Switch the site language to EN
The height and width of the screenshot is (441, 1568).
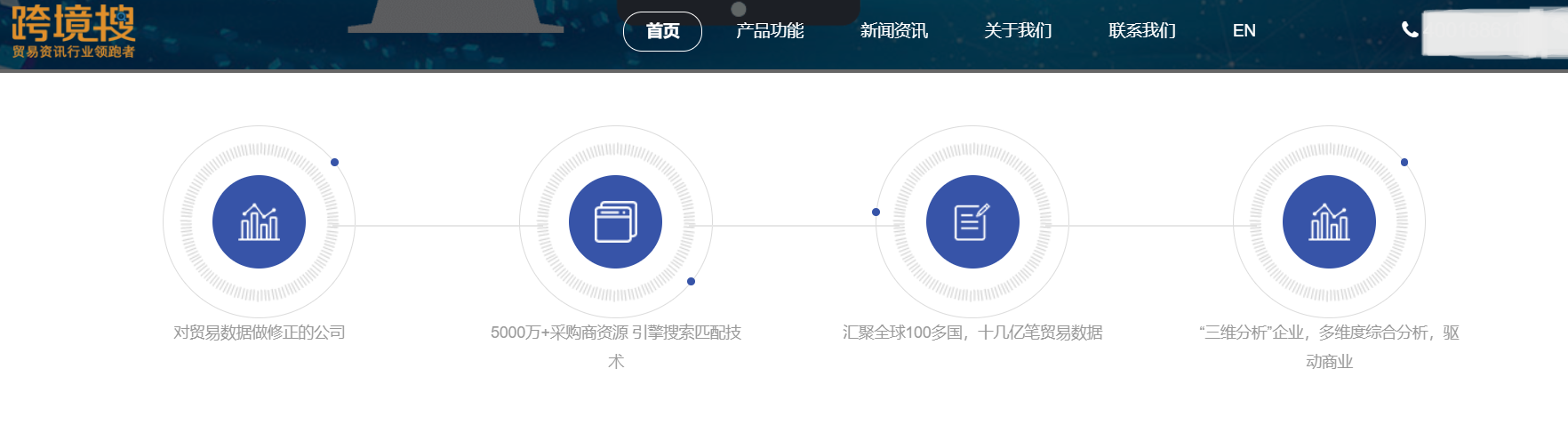1244,31
